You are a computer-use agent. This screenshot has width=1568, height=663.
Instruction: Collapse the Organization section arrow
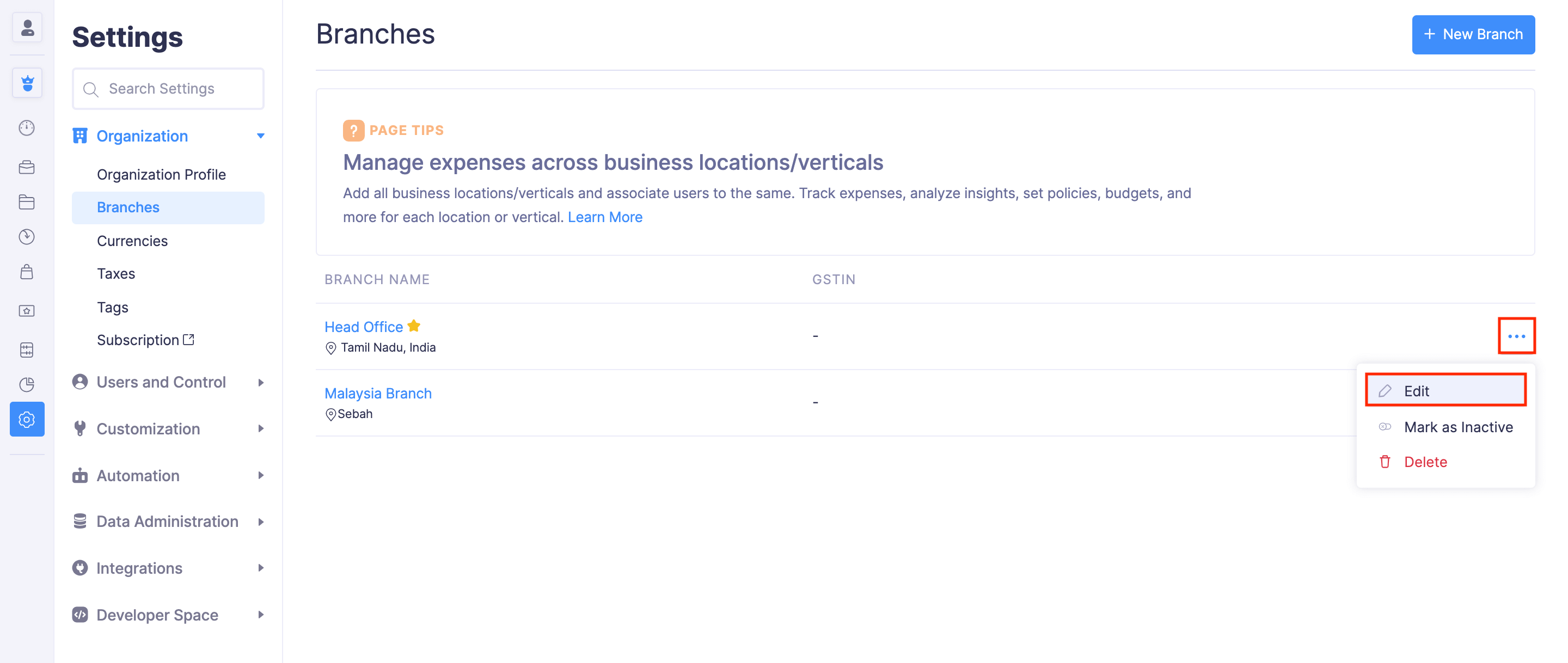[x=261, y=136]
